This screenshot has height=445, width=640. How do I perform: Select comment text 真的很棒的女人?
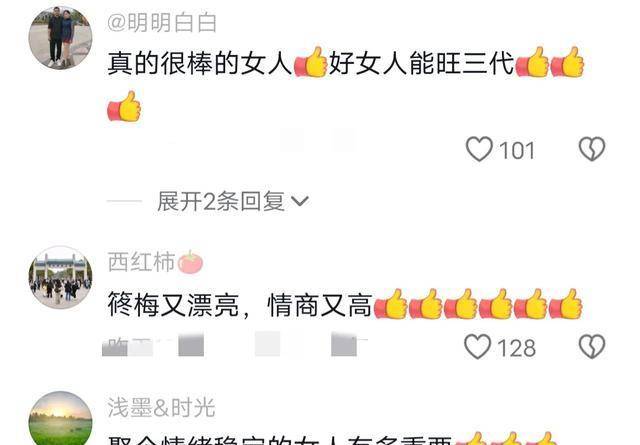click(200, 63)
